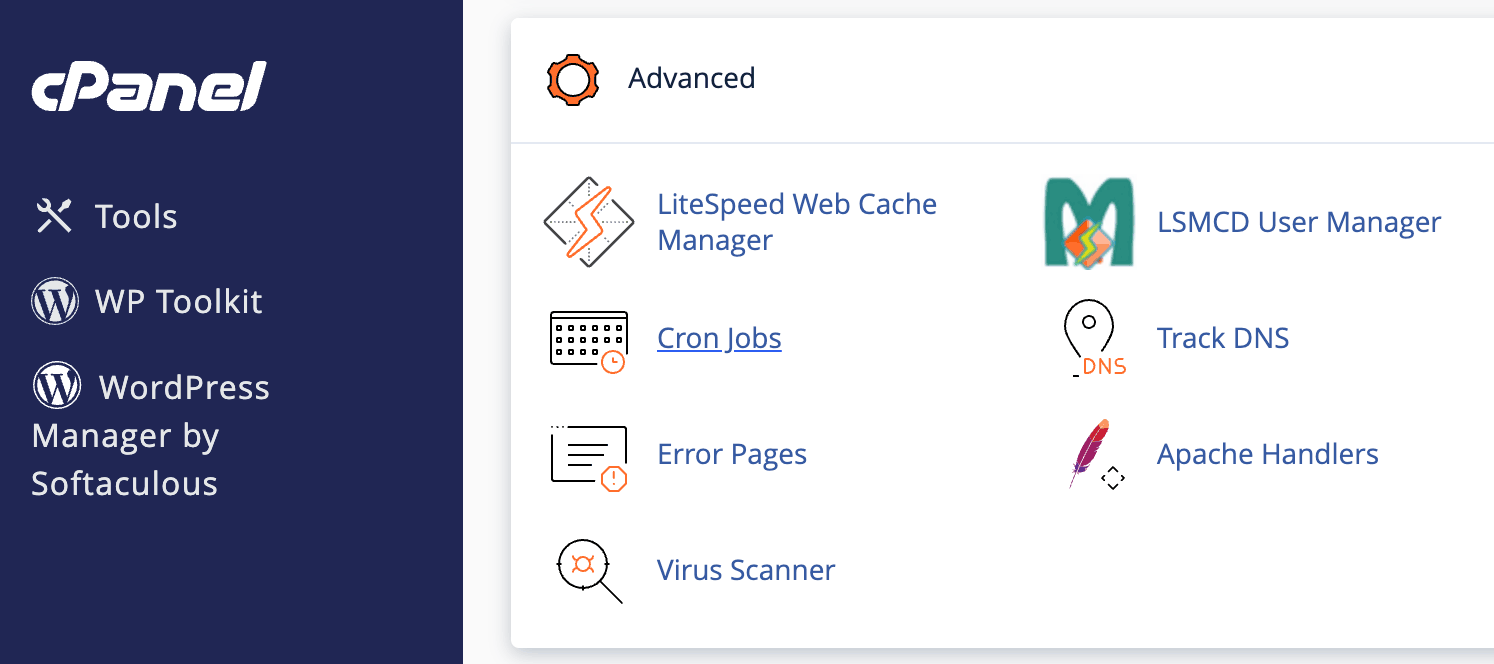This screenshot has height=664, width=1494.
Task: Click the WordPress Manager by Softaculous icon
Action: click(56, 386)
